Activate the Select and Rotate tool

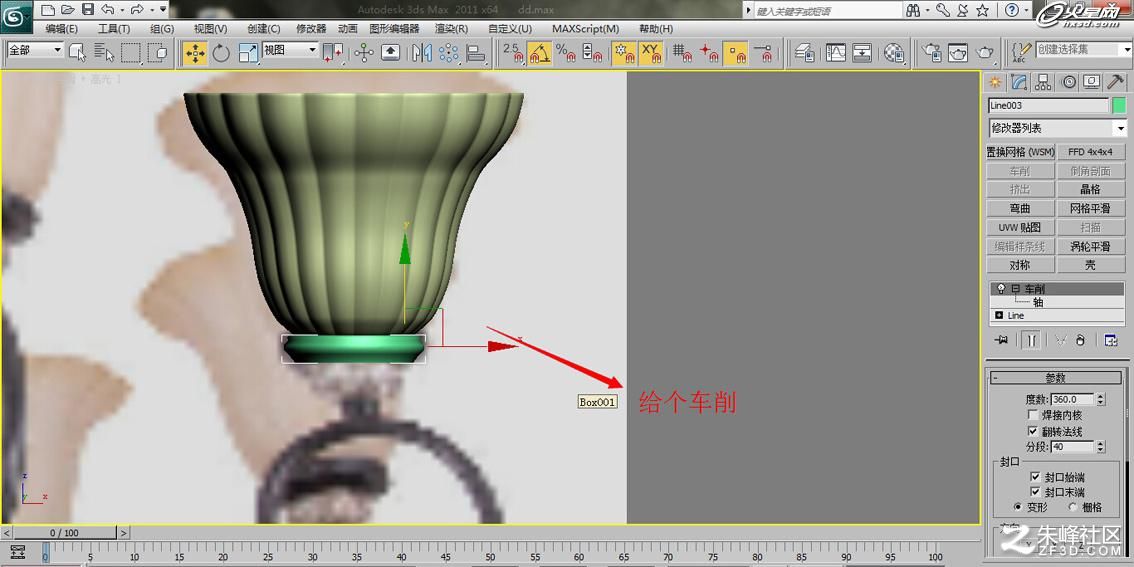pyautogui.click(x=221, y=52)
